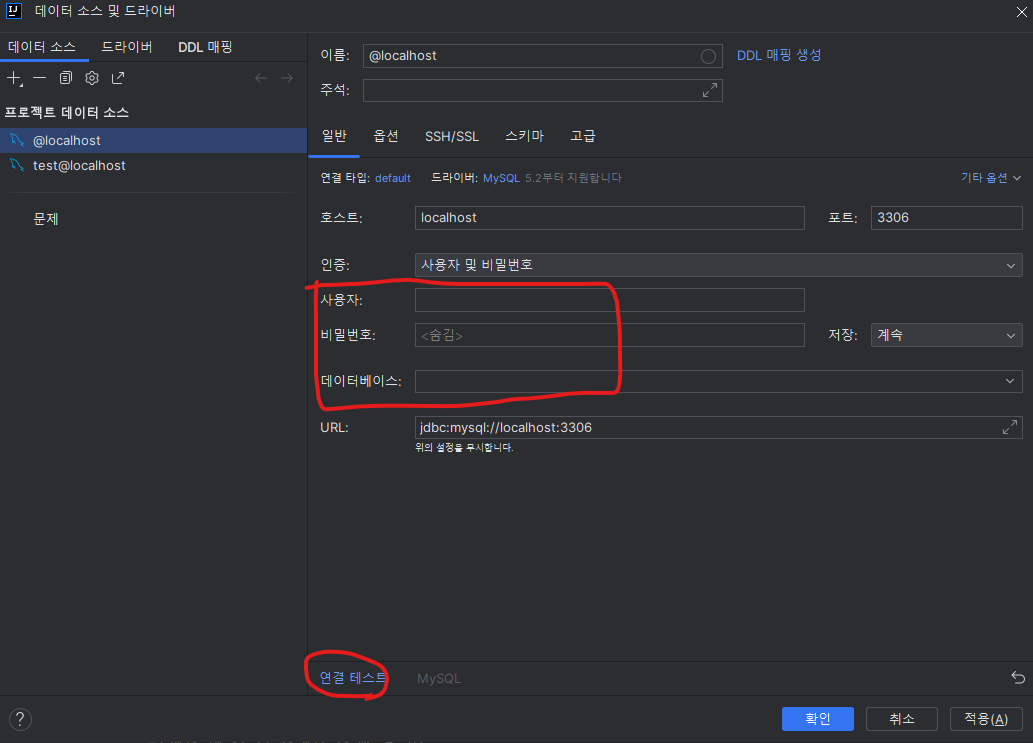Screen dimensions: 1033x743
Task: Open the help question mark button
Action: point(20,719)
